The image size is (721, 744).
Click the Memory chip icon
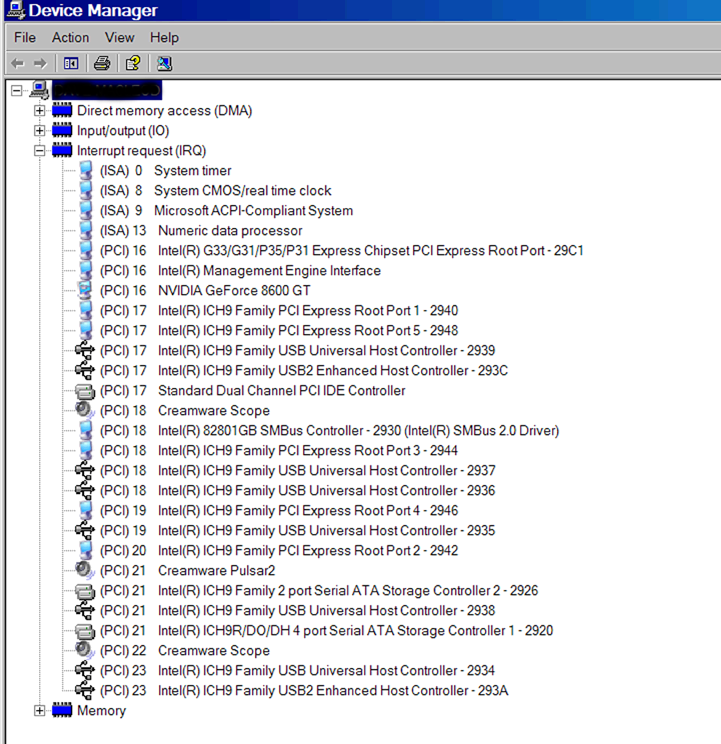point(62,710)
